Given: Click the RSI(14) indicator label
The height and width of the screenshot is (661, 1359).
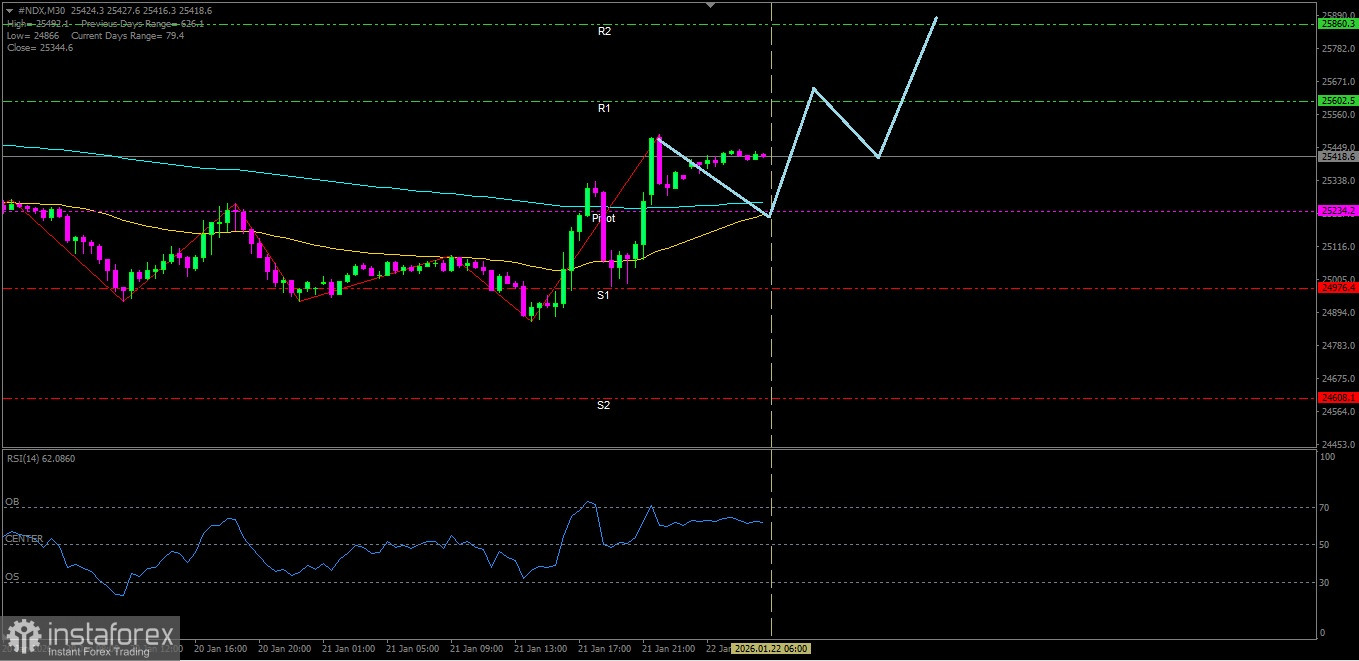Looking at the screenshot, I should click(x=40, y=458).
